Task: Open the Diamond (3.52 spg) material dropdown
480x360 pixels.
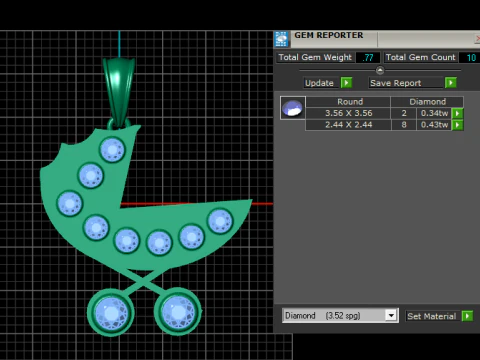Action: tap(391, 315)
